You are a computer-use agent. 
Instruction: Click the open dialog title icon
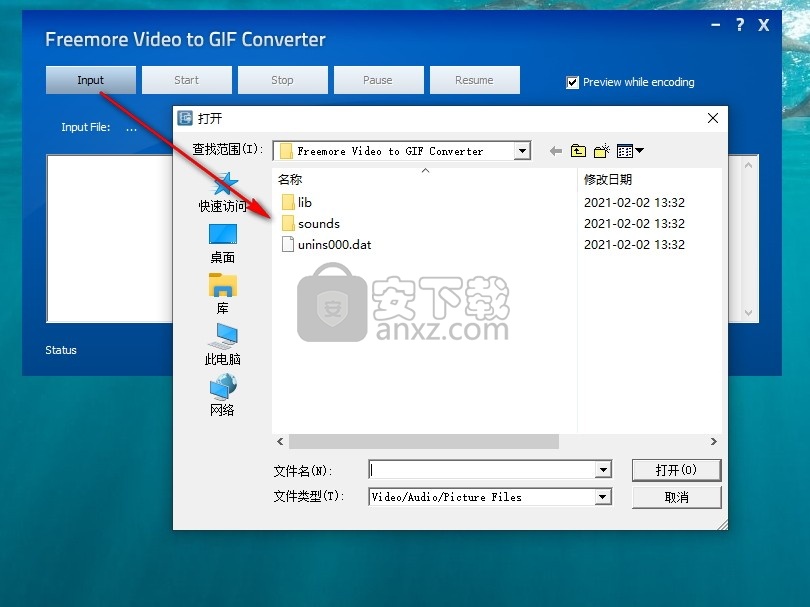tap(185, 118)
